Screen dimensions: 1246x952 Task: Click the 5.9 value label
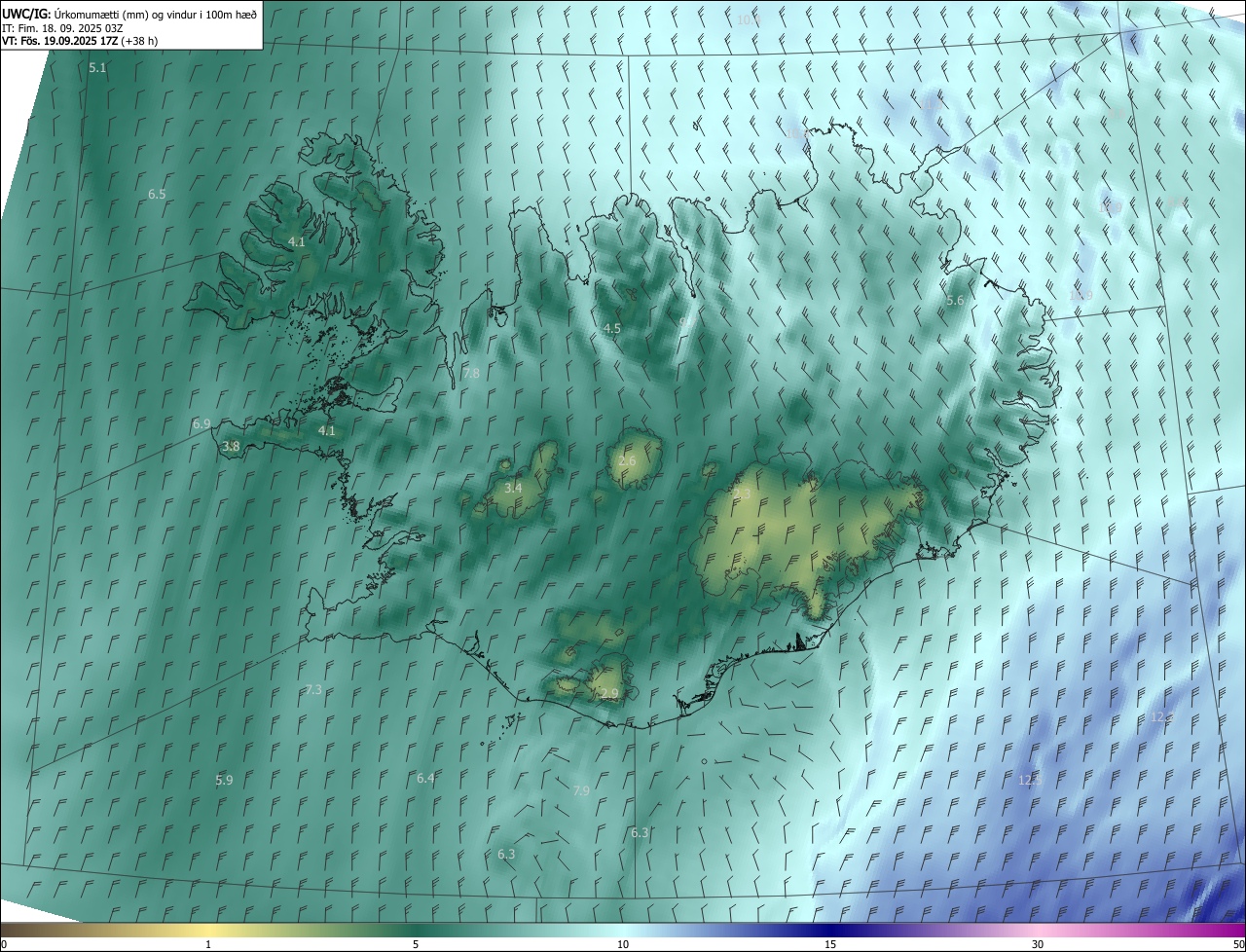(224, 781)
